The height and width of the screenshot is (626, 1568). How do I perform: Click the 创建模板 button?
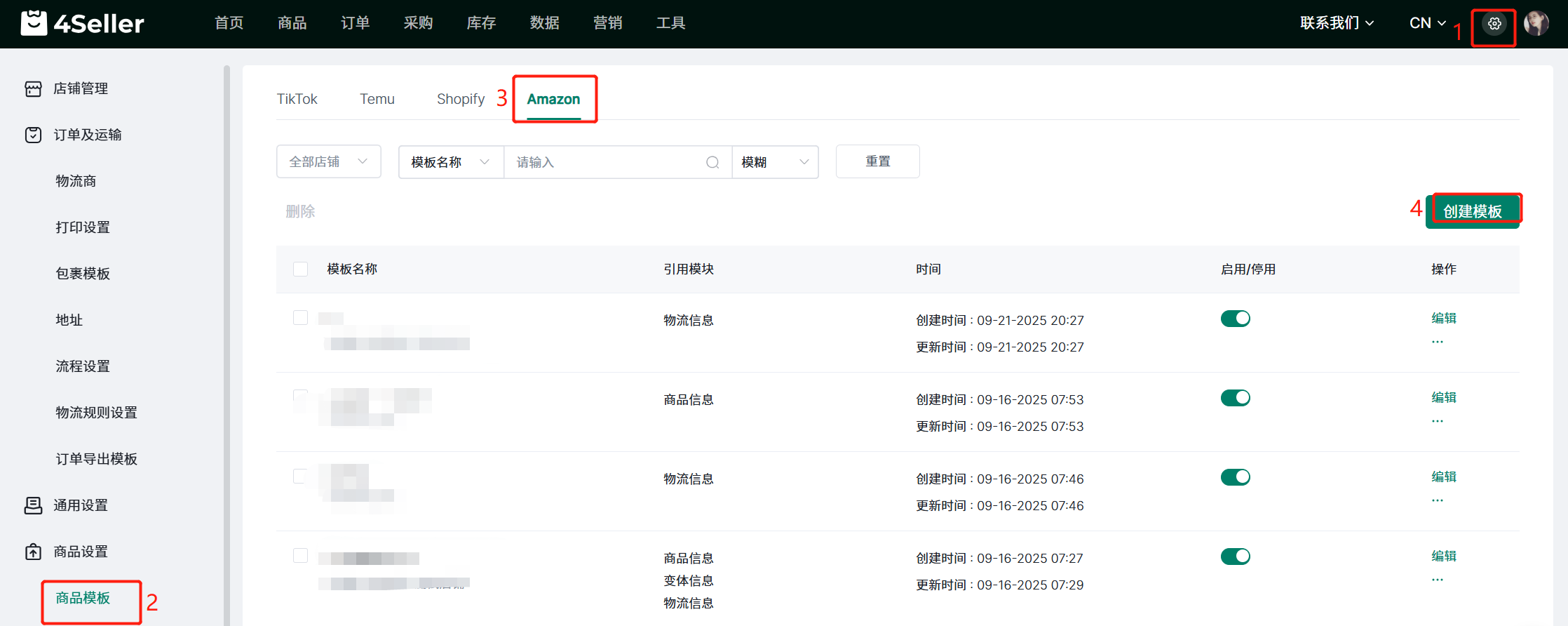1473,211
